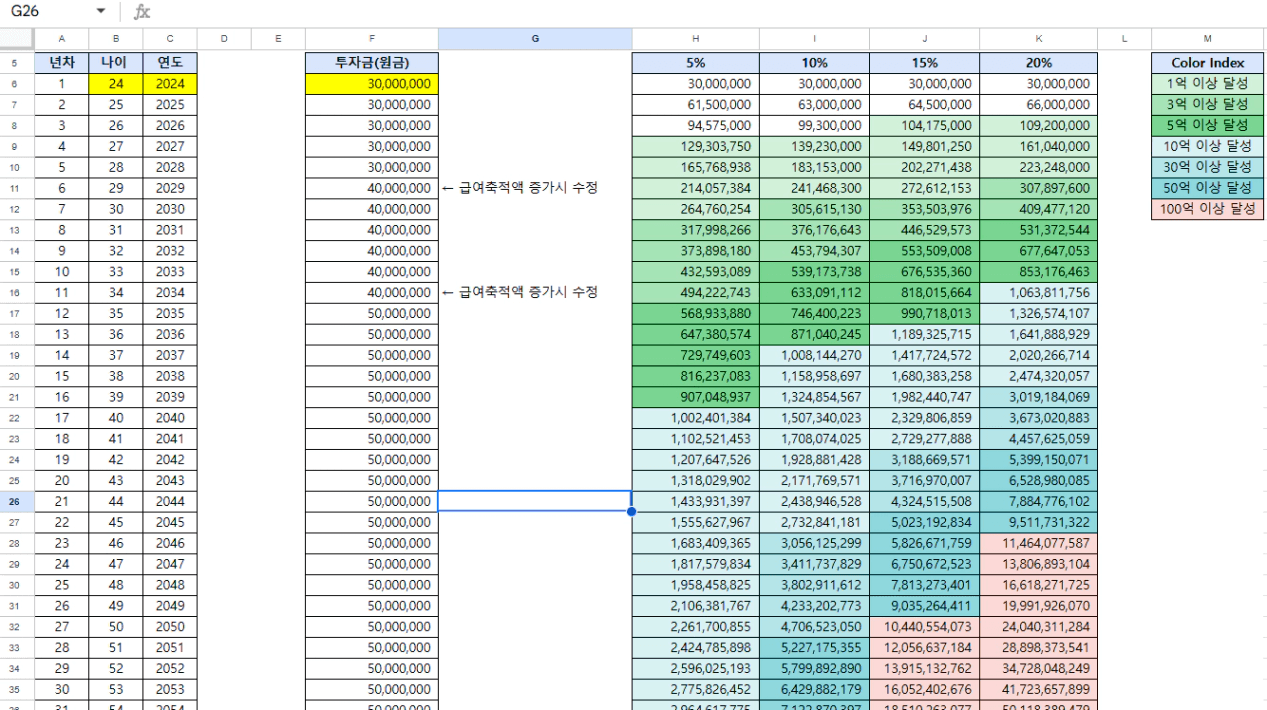Select the age cell 44
The width and height of the screenshot is (1267, 710).
116,501
